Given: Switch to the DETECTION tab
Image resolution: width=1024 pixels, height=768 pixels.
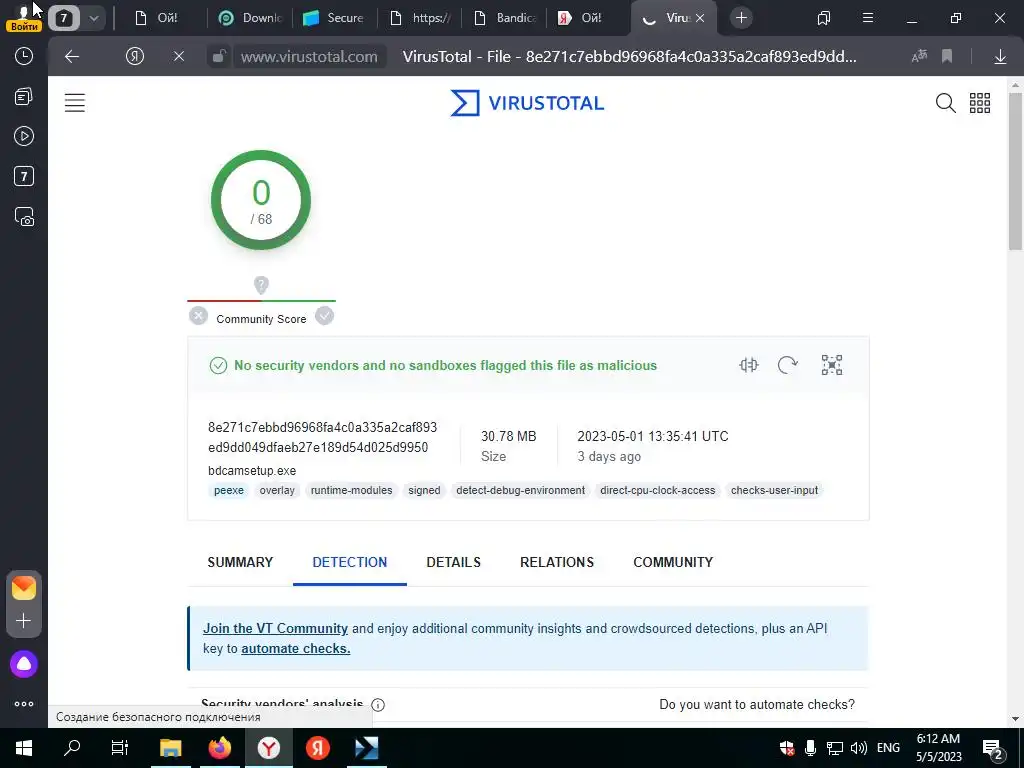Looking at the screenshot, I should click(349, 562).
